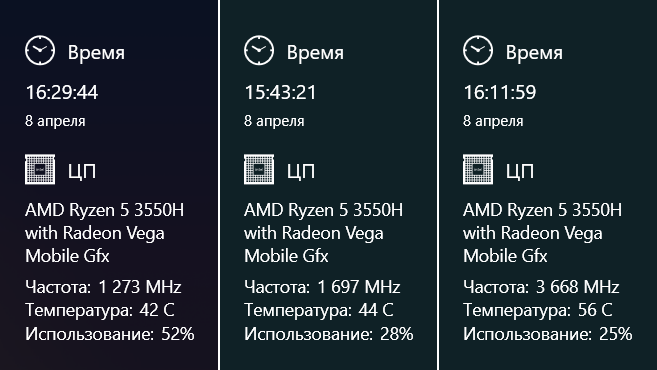
Task: Click the time reading 16:11:59
Action: [x=499, y=93]
